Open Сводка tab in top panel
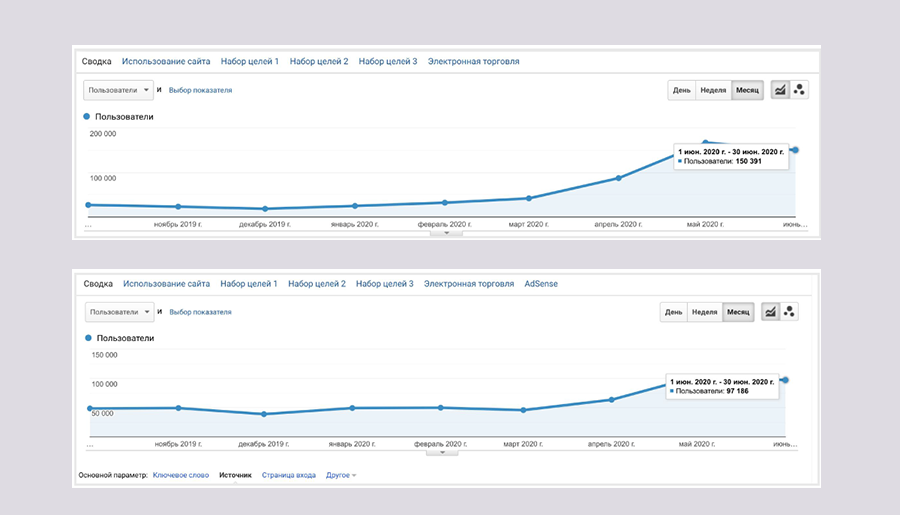900x515 pixels. pos(96,61)
